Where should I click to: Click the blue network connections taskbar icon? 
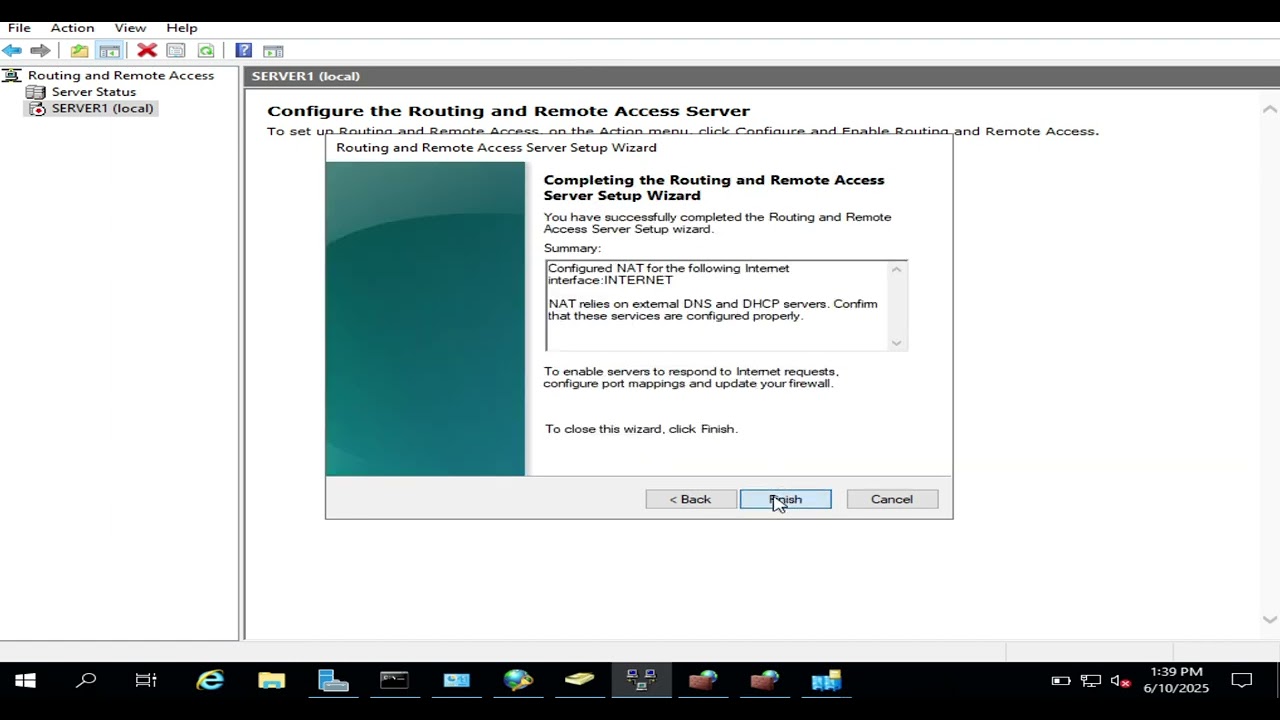pyautogui.click(x=826, y=681)
